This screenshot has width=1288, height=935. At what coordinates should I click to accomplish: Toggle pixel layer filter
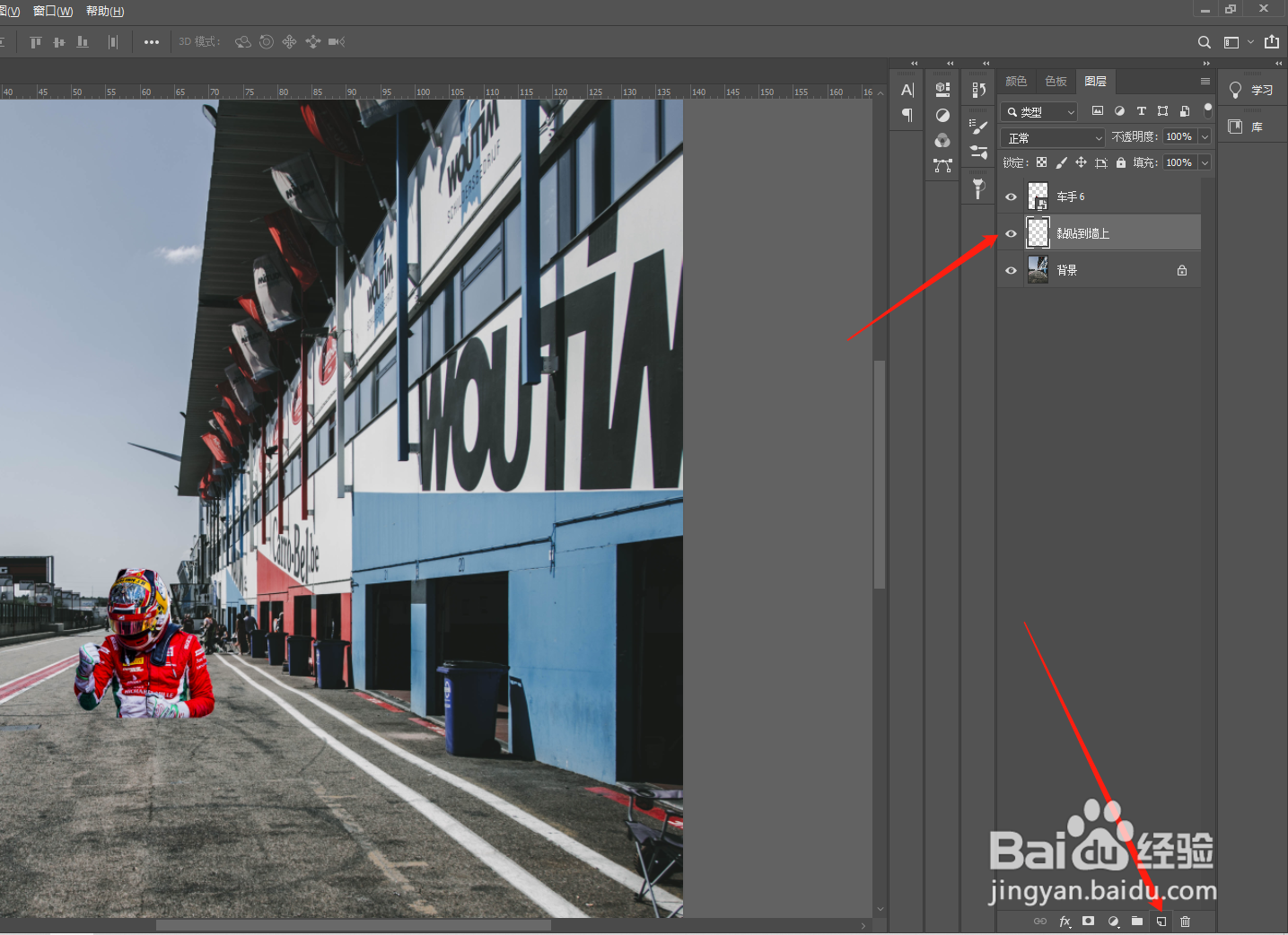point(1098,111)
